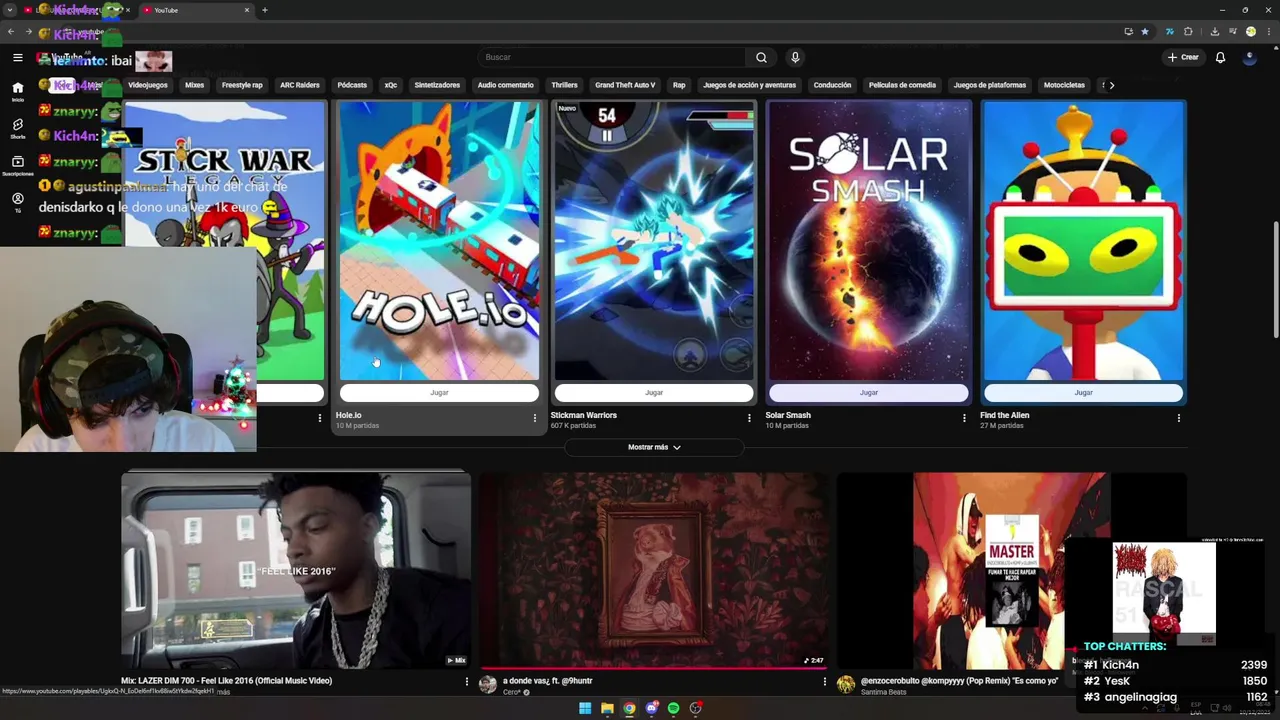Open File Explorer from the taskbar
1280x720 pixels.
[x=607, y=708]
